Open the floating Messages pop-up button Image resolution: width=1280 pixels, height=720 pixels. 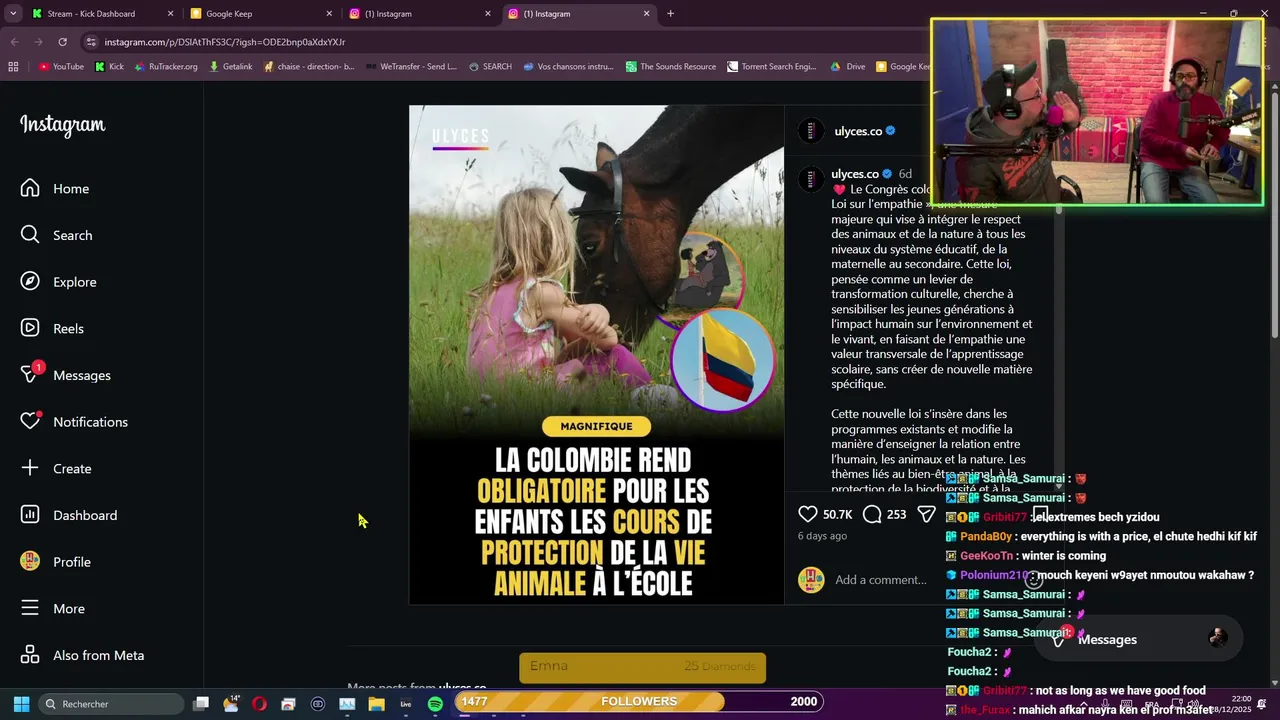[x=1138, y=639]
